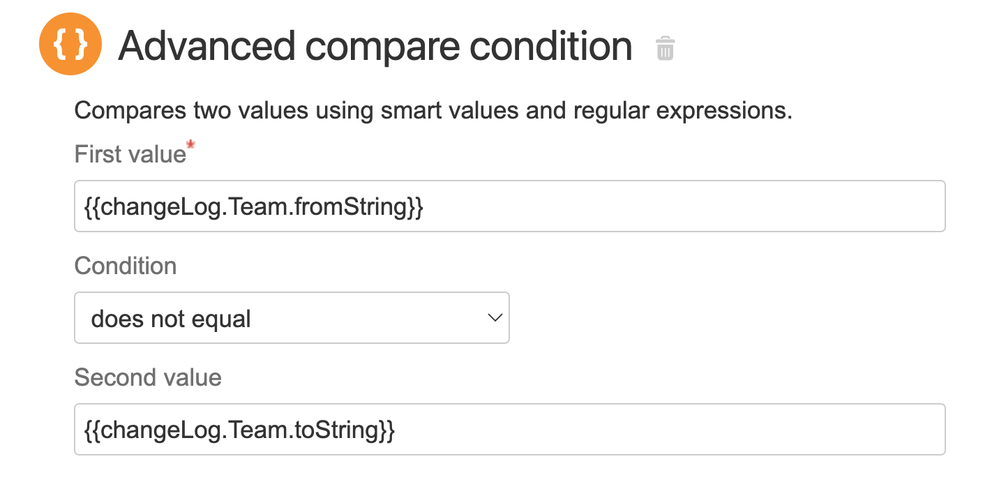This screenshot has height=491, width=999.
Task: Focus the Second value input field
Action: pyautogui.click(x=510, y=429)
